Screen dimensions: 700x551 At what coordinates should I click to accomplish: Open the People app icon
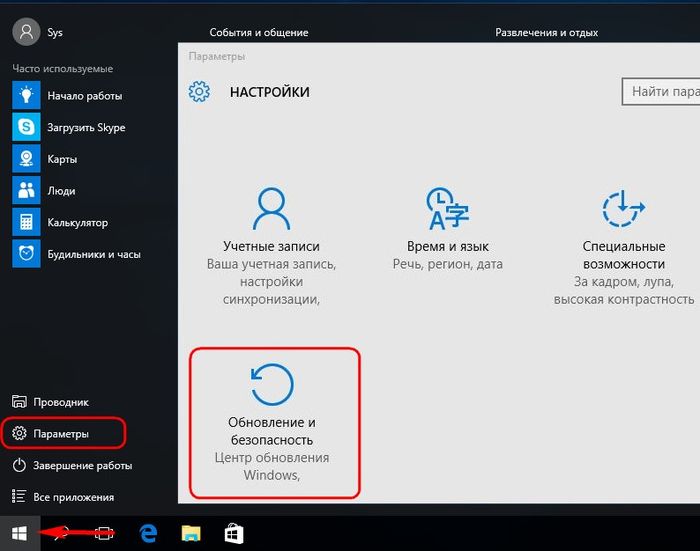point(25,190)
